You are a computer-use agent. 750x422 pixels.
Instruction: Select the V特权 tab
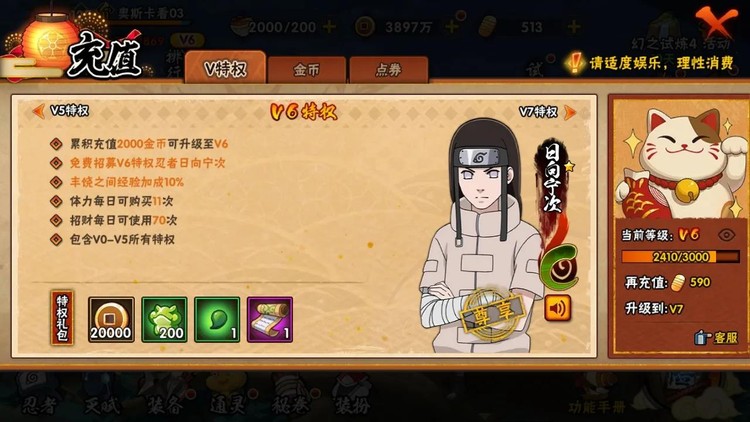[x=225, y=68]
